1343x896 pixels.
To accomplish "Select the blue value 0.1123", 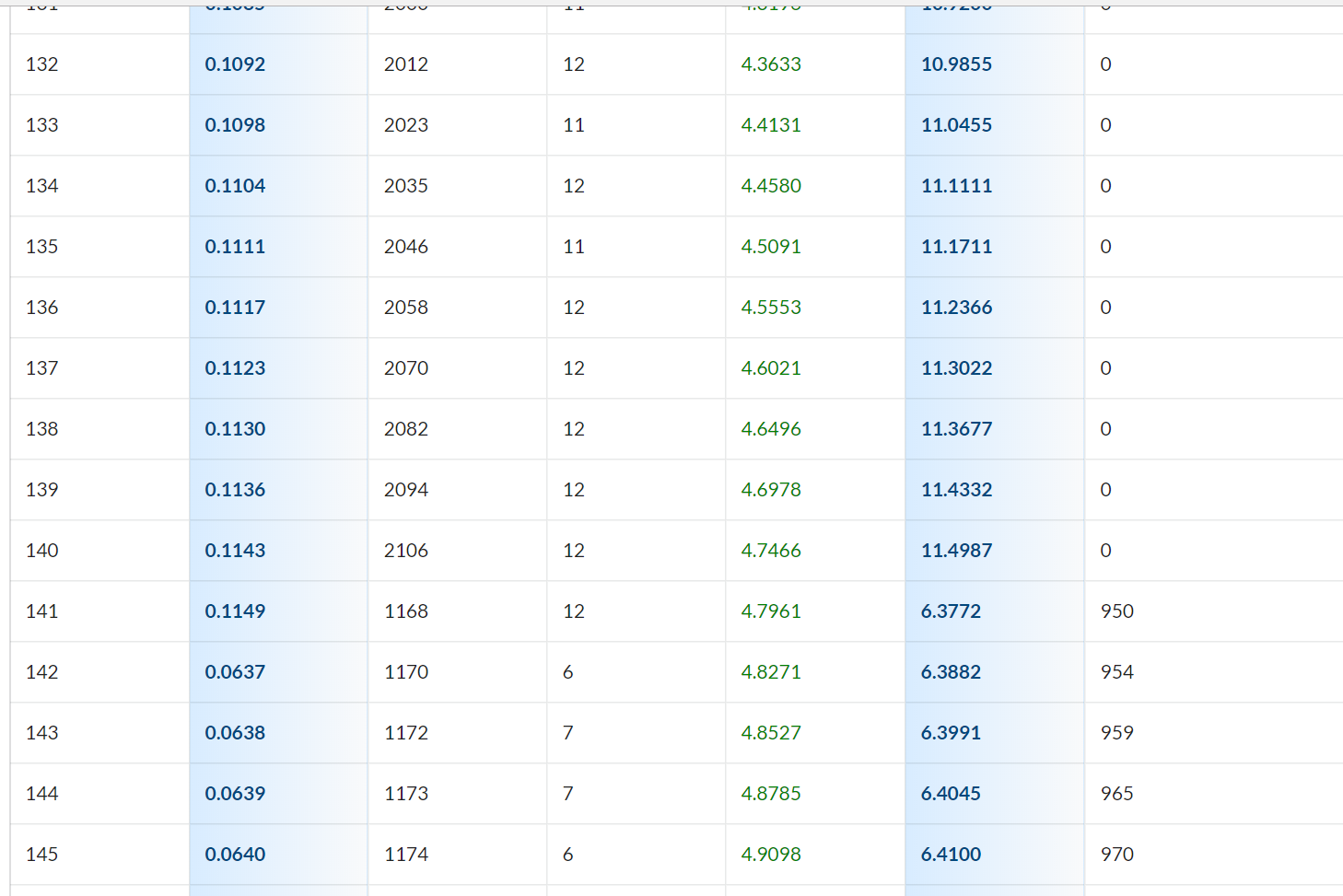I will pos(235,368).
